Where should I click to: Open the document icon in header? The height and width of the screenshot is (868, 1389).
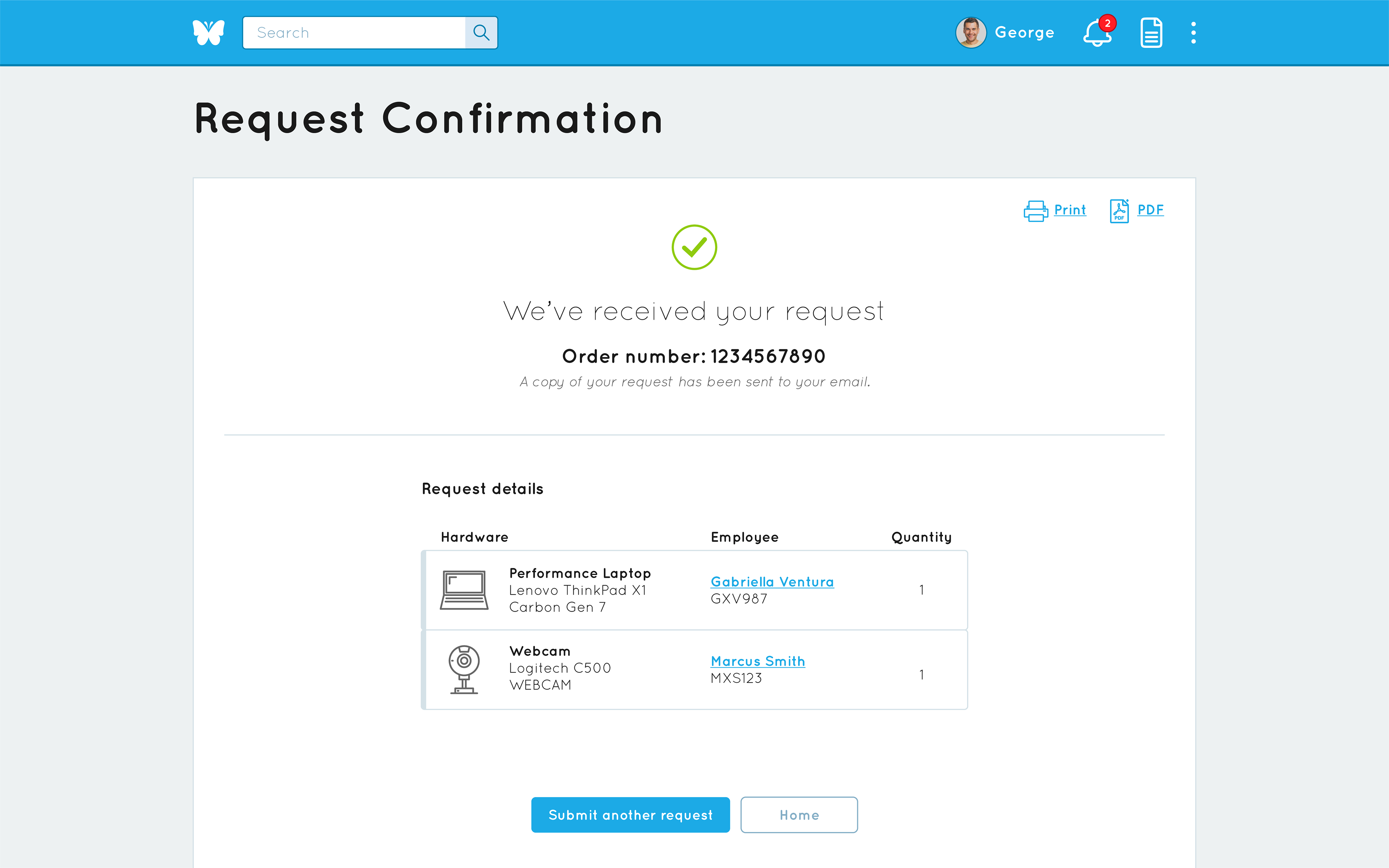(1151, 33)
